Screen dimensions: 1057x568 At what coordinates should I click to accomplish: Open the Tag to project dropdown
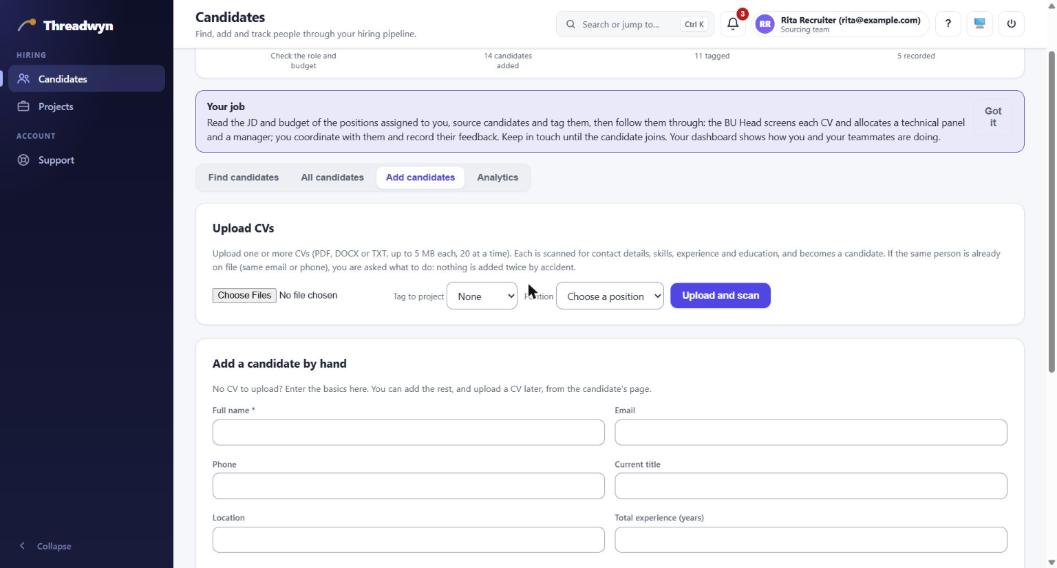[482, 296]
